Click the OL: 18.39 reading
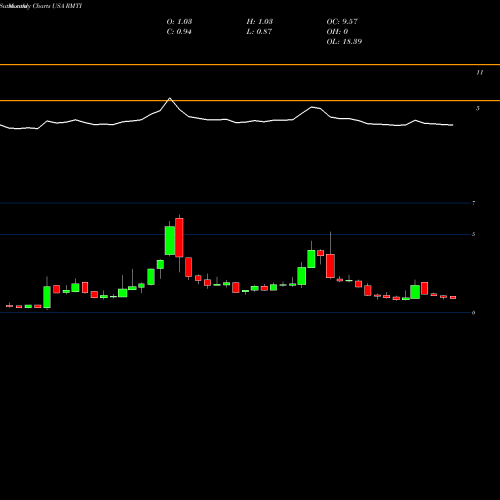The height and width of the screenshot is (500, 500). [344, 42]
